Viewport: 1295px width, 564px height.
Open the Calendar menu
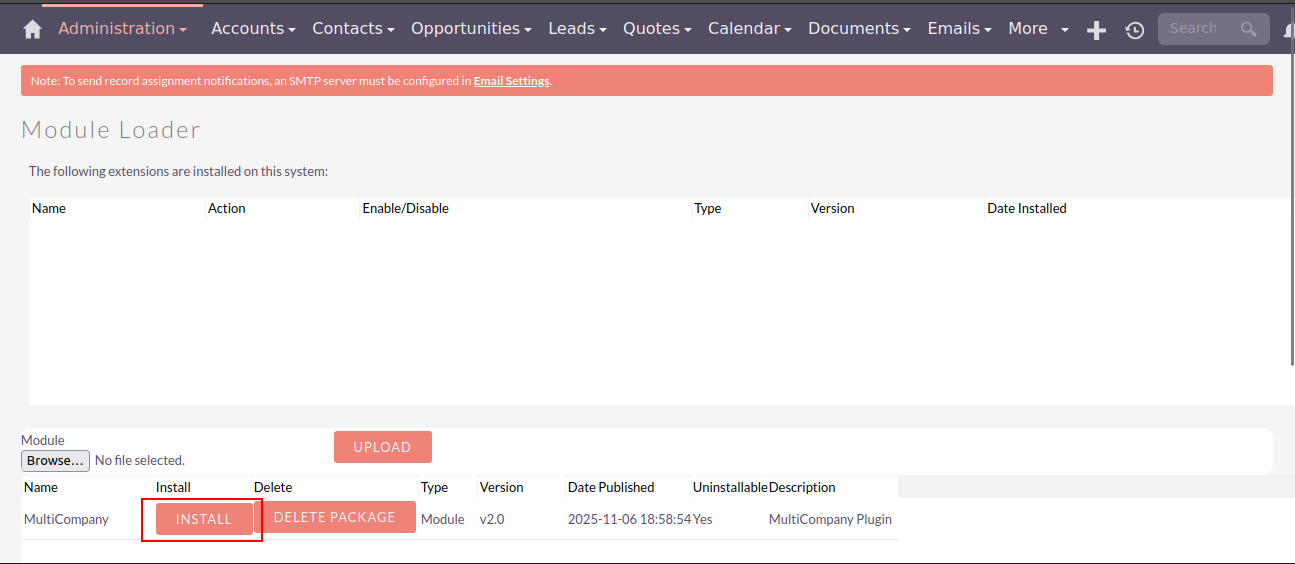749,28
